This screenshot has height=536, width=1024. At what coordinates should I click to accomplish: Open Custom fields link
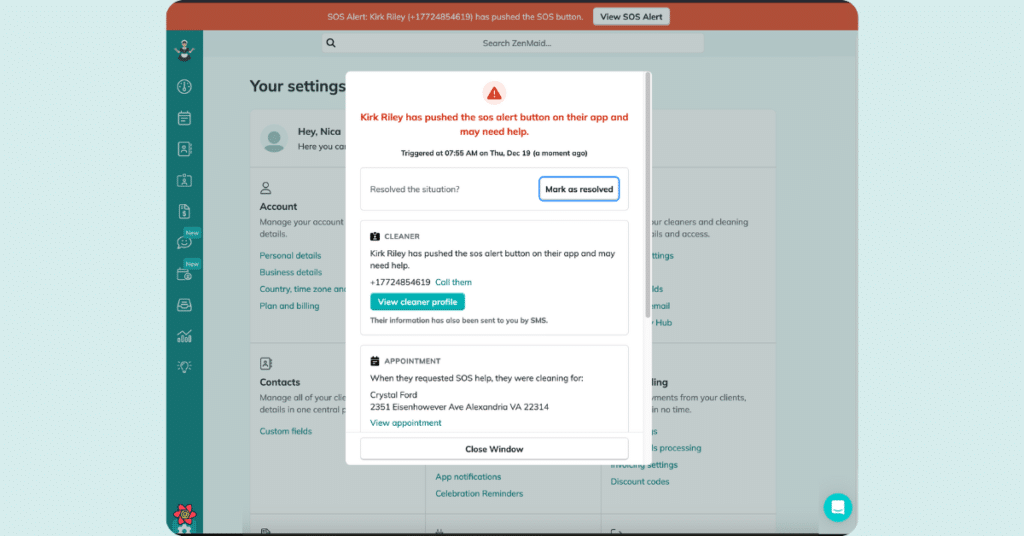tap(285, 432)
